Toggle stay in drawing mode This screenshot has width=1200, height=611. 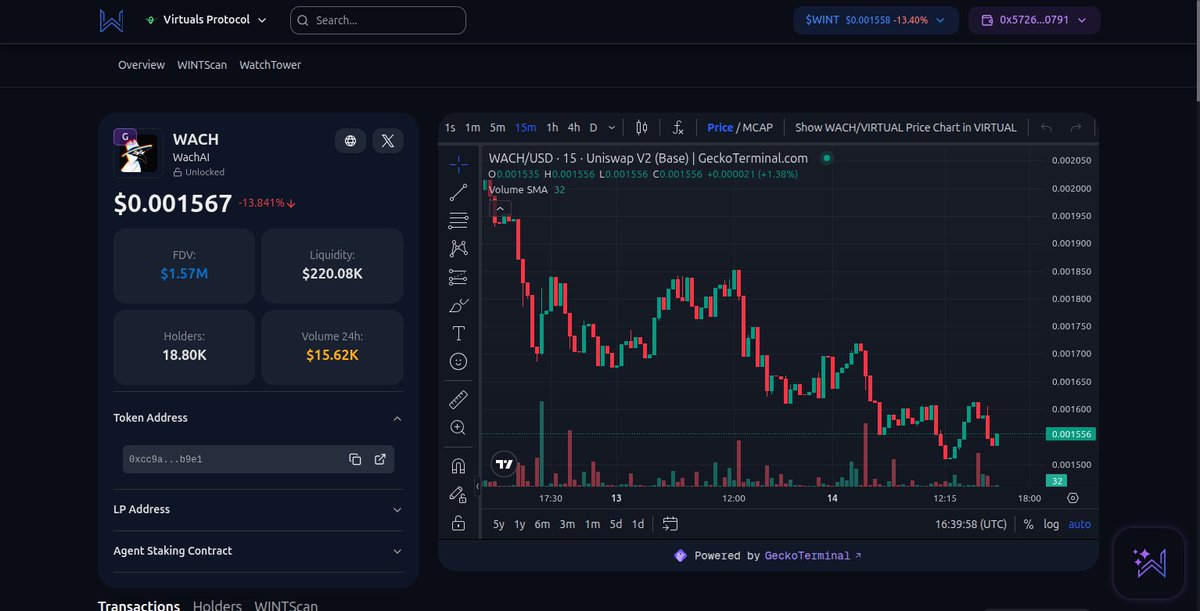pos(458,494)
